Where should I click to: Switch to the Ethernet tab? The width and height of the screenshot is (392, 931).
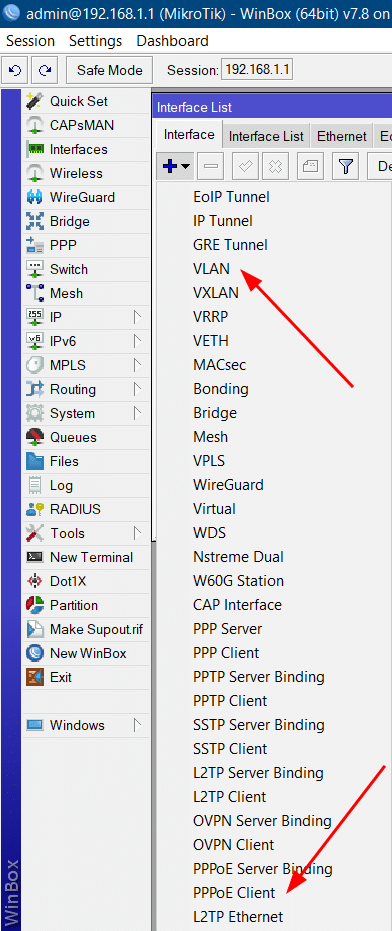click(342, 136)
